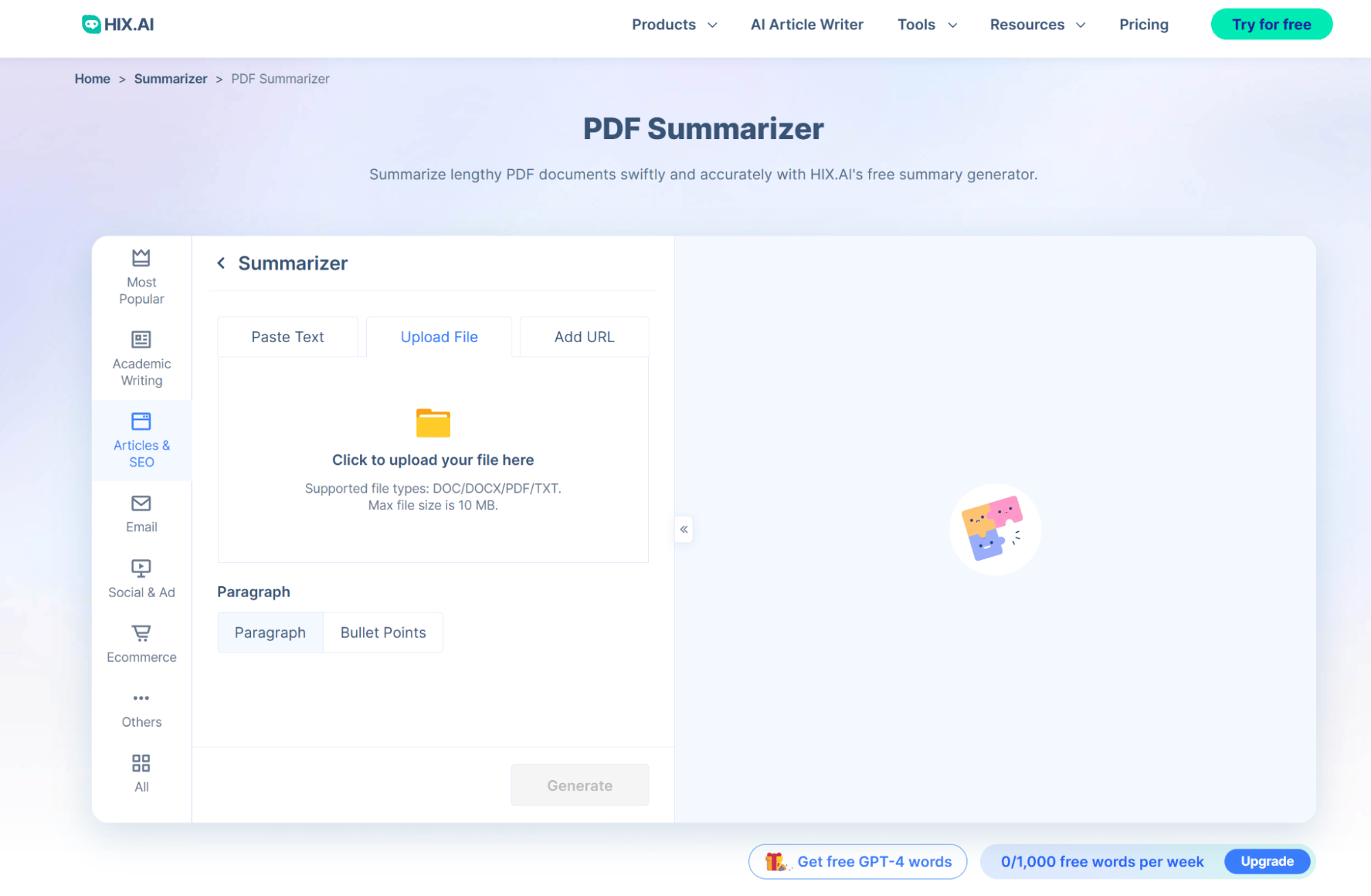Click the PDF Summarizer breadcrumb text
Screen dimensions: 1371x896
pos(280,79)
